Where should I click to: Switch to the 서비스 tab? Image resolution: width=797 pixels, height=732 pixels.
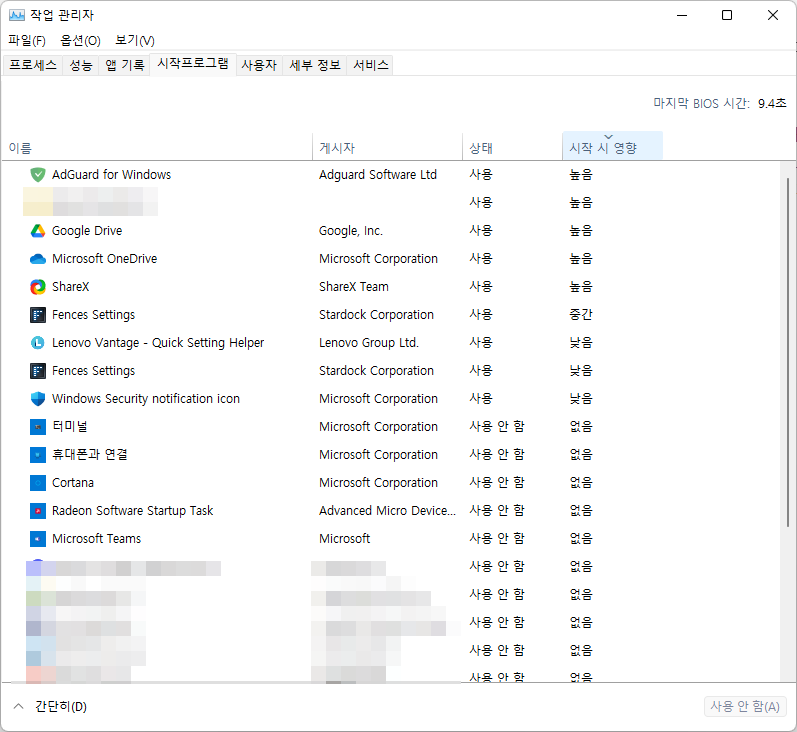(371, 65)
